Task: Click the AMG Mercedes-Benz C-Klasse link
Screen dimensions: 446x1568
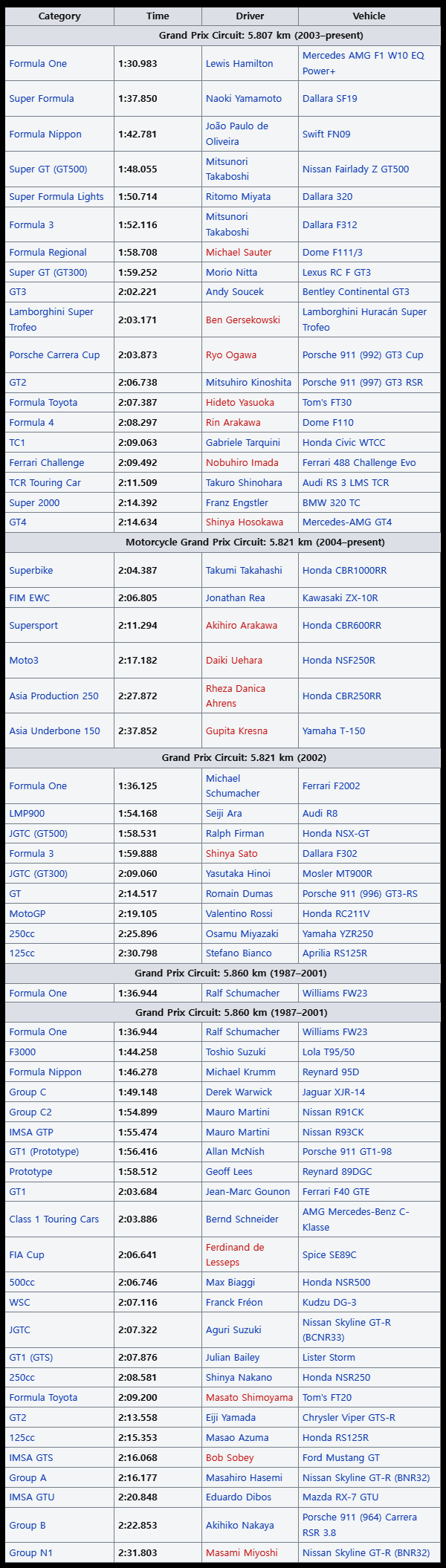Action: (356, 1219)
